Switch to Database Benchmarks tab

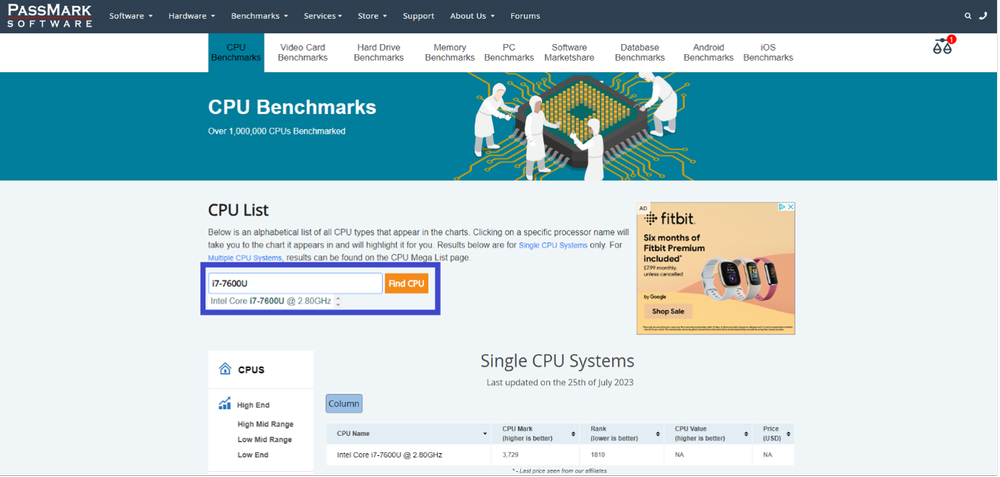click(x=640, y=52)
